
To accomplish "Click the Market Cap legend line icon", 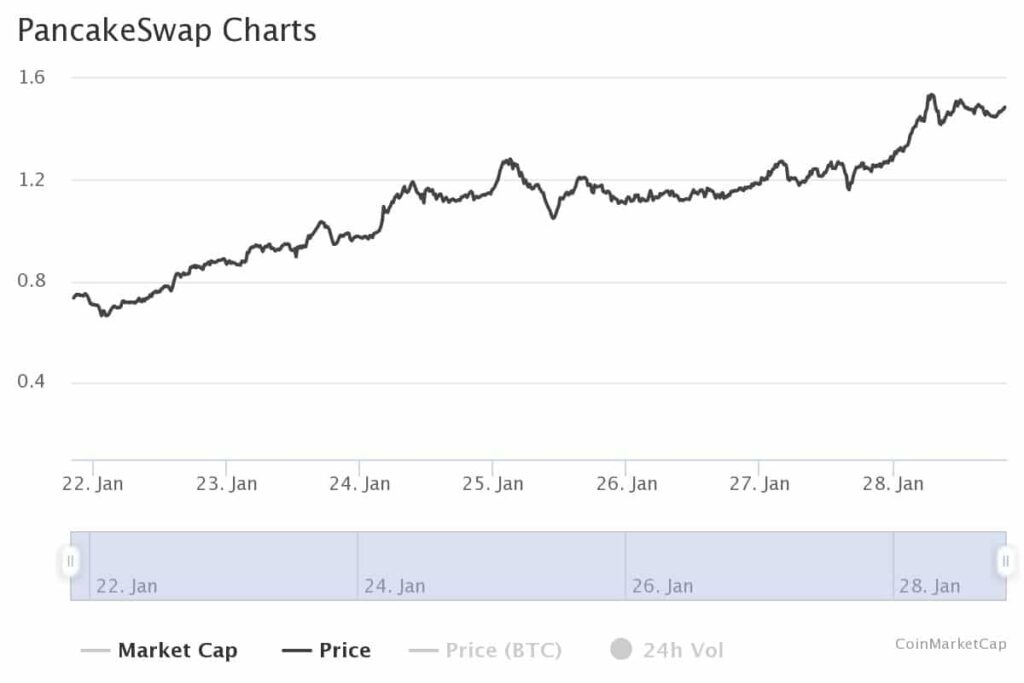I will (x=95, y=651).
